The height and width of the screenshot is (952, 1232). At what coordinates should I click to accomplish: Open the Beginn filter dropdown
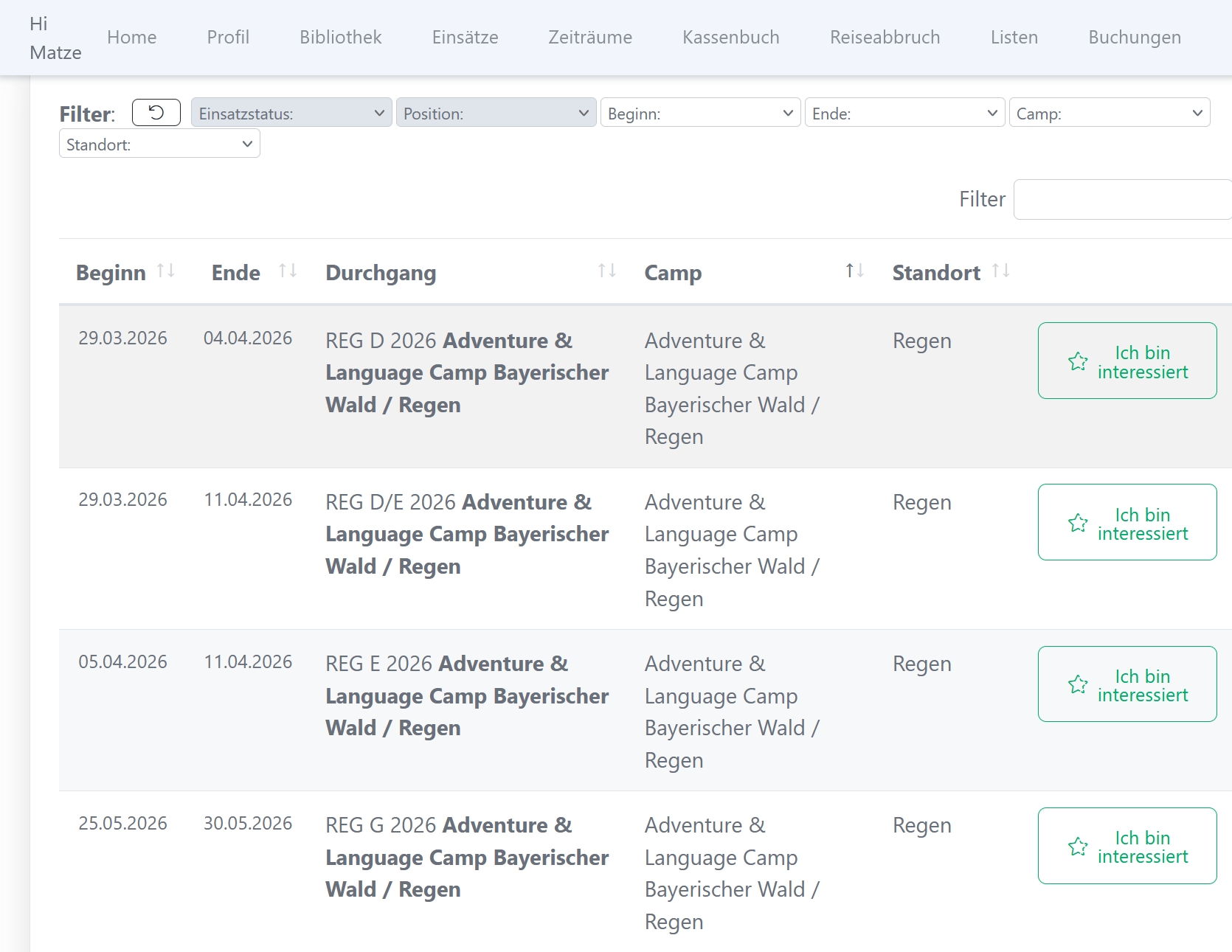(x=700, y=114)
